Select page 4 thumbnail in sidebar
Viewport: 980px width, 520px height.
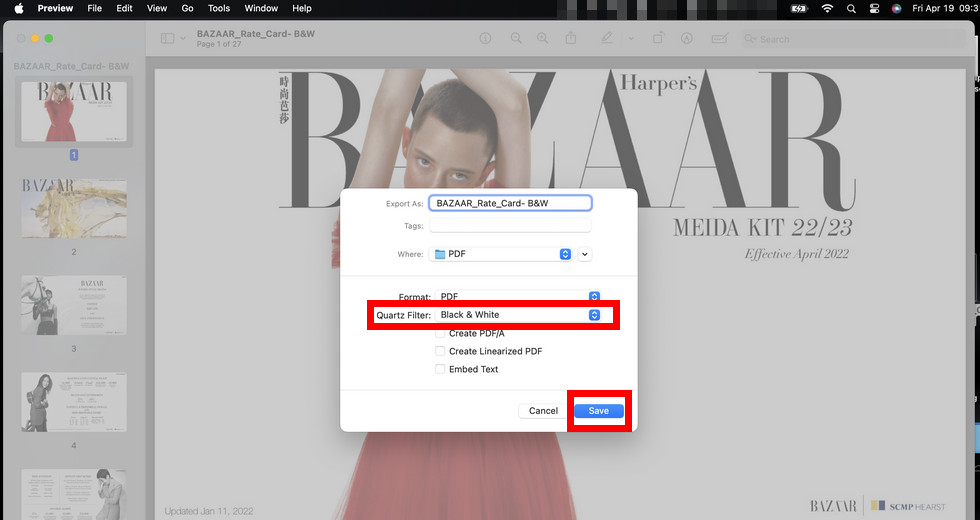click(74, 402)
